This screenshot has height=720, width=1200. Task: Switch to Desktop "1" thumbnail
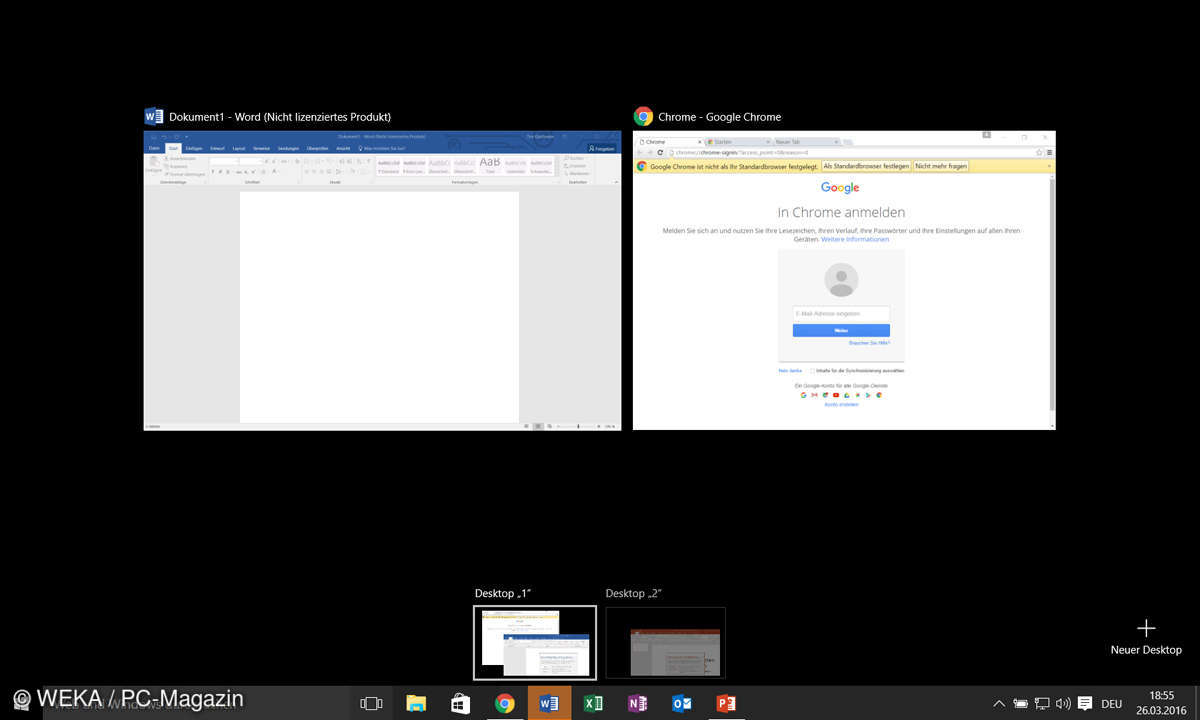[x=535, y=642]
